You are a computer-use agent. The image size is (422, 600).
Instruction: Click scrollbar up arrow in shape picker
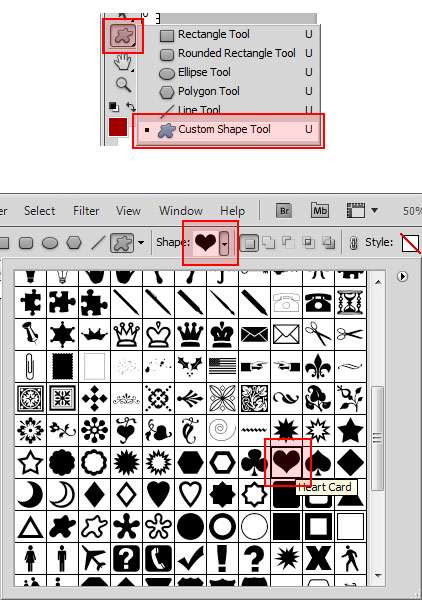(x=378, y=282)
